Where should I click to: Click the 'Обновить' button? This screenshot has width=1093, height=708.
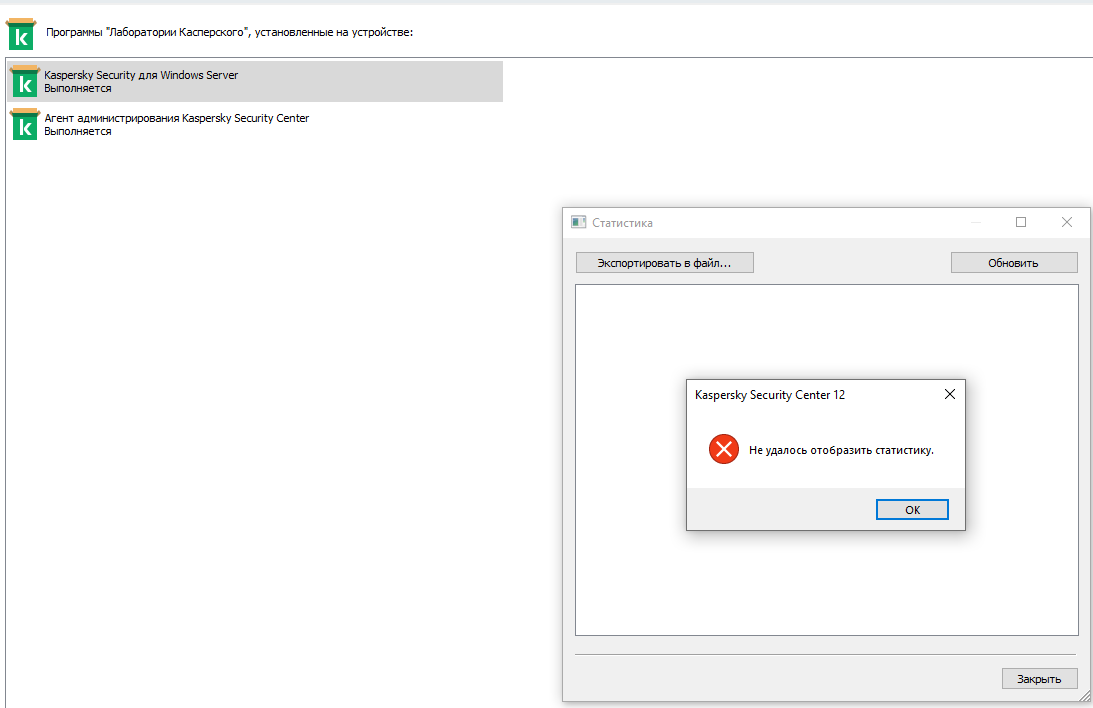point(1014,263)
